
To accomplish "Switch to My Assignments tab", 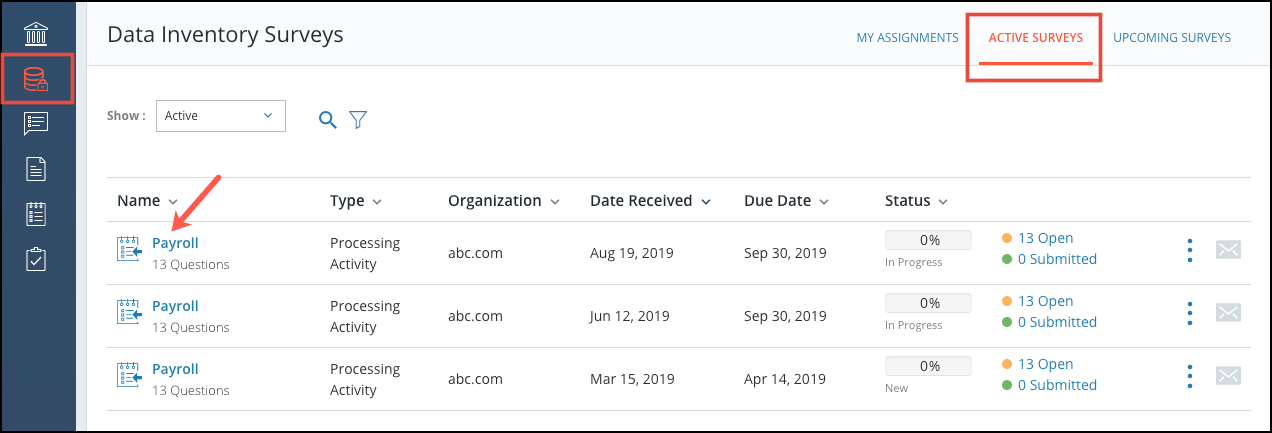I will point(908,38).
